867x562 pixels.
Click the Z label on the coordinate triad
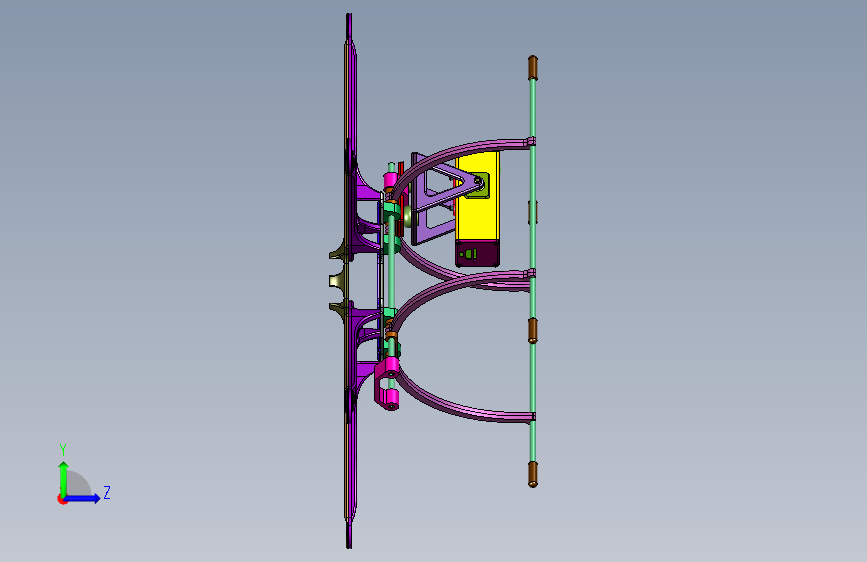tap(107, 493)
